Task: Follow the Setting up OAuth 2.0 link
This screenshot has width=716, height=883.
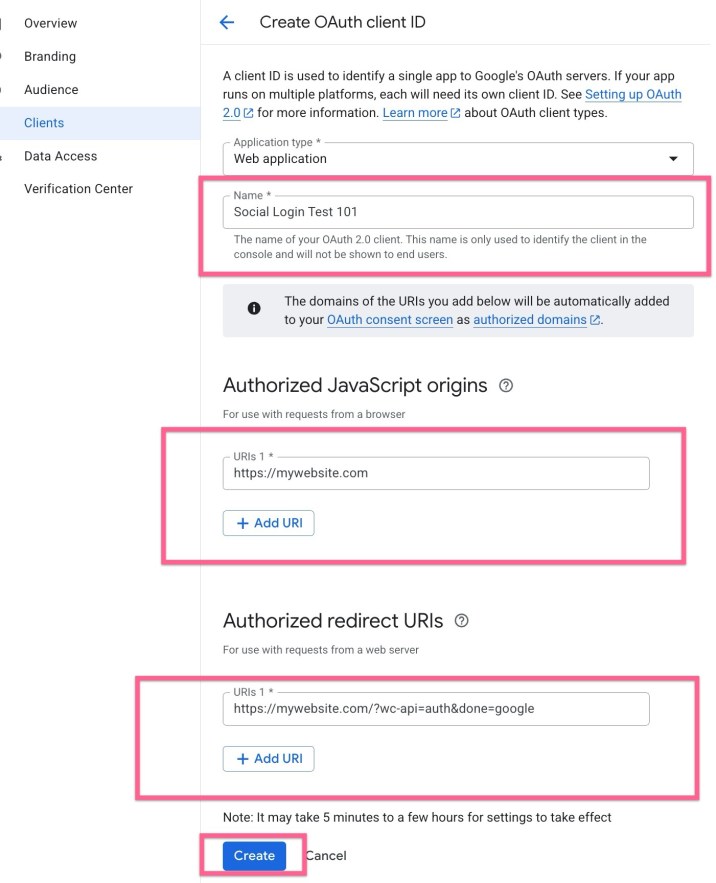Action: [x=633, y=95]
